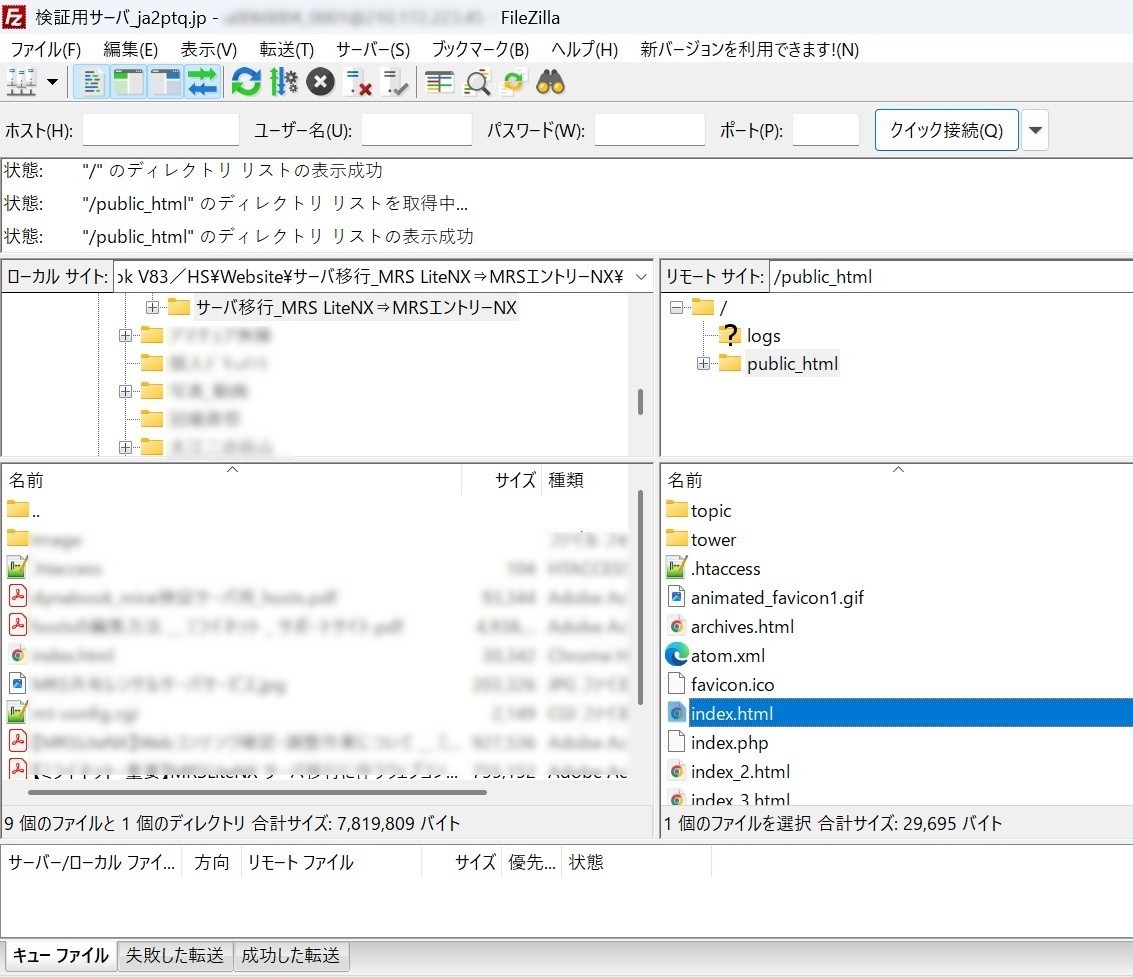The image size is (1133, 977).
Task: Toggle the transfer queue pane
Action: pos(203,82)
